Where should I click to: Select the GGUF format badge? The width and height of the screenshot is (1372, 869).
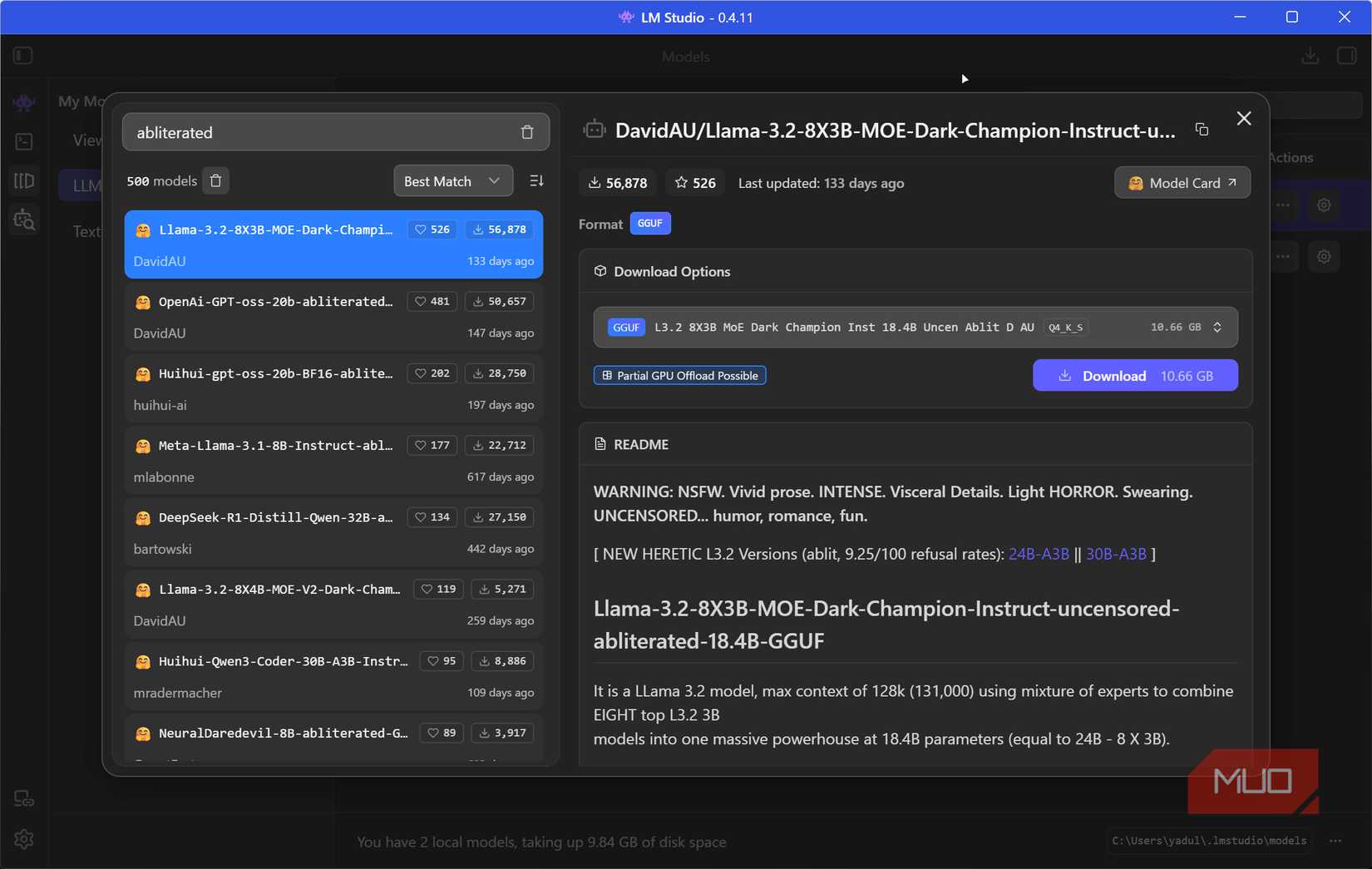(x=649, y=224)
